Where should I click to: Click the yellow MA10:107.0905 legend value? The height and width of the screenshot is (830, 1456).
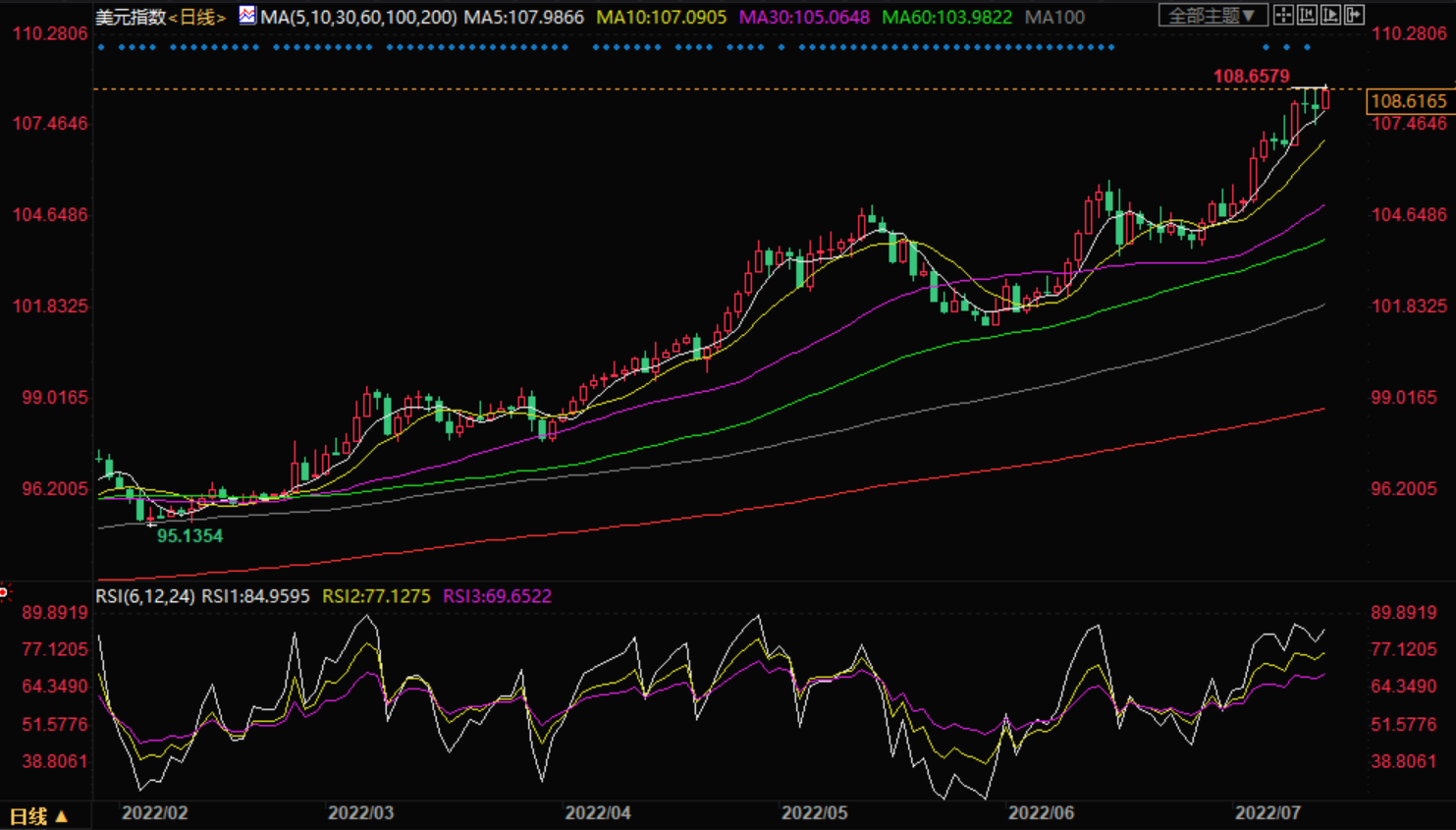(661, 18)
